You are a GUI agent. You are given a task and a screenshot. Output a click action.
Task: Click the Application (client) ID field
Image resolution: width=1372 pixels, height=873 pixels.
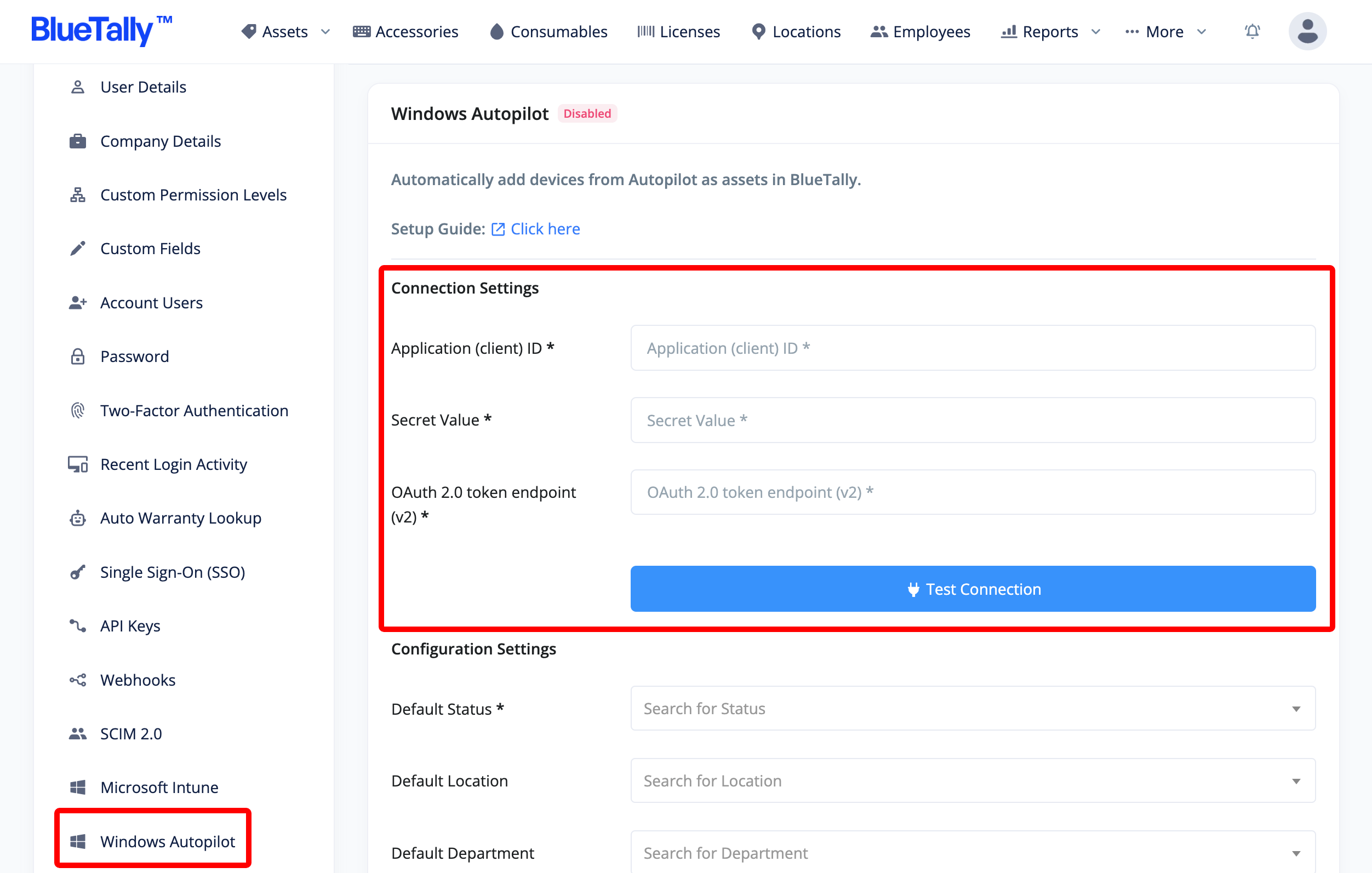click(x=973, y=348)
